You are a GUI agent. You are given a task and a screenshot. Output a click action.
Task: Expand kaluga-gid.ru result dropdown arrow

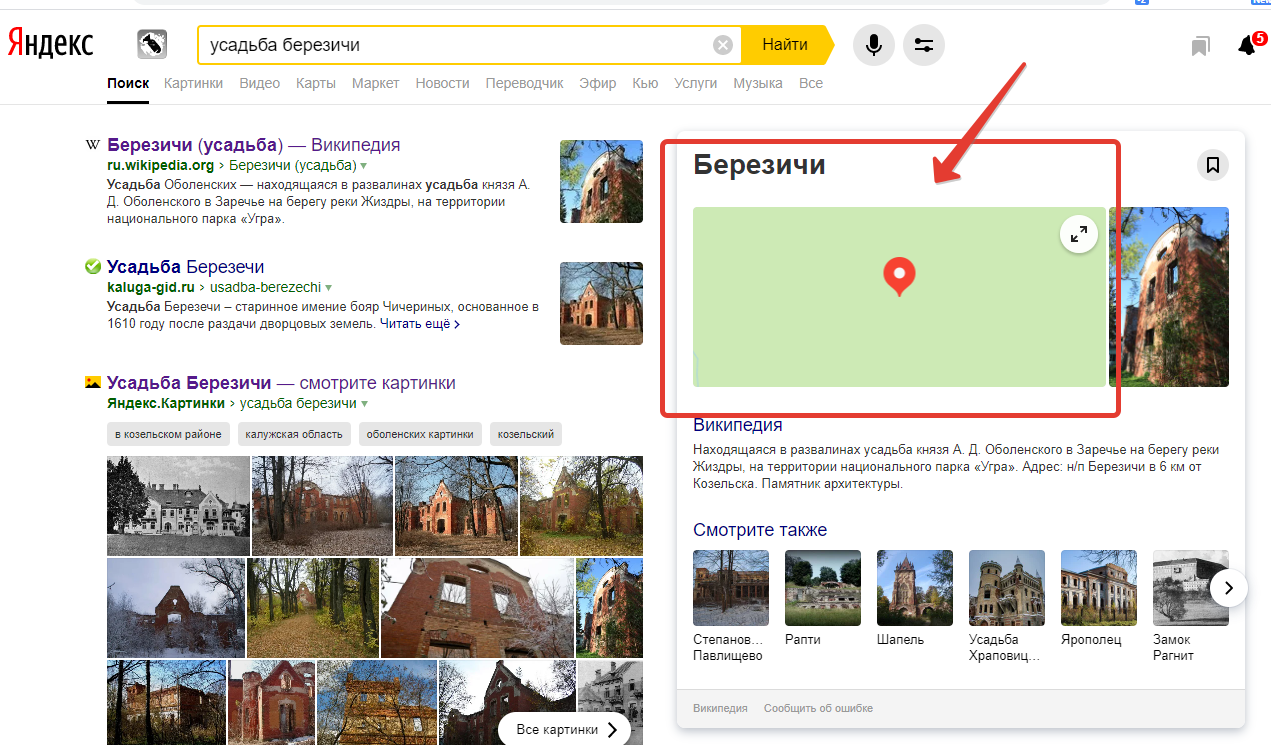click(x=328, y=288)
